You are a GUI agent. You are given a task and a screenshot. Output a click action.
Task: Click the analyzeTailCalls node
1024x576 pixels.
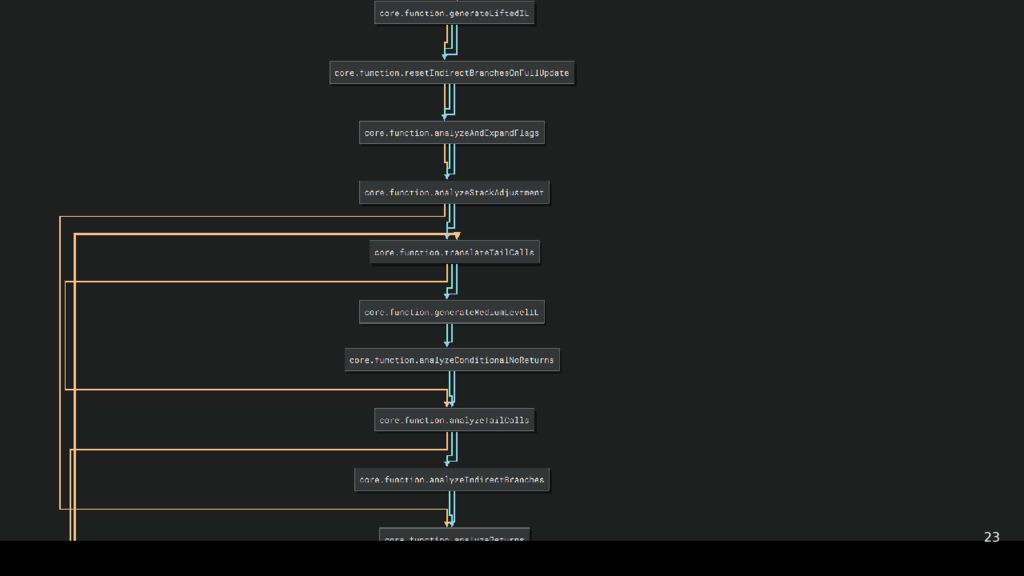(455, 421)
